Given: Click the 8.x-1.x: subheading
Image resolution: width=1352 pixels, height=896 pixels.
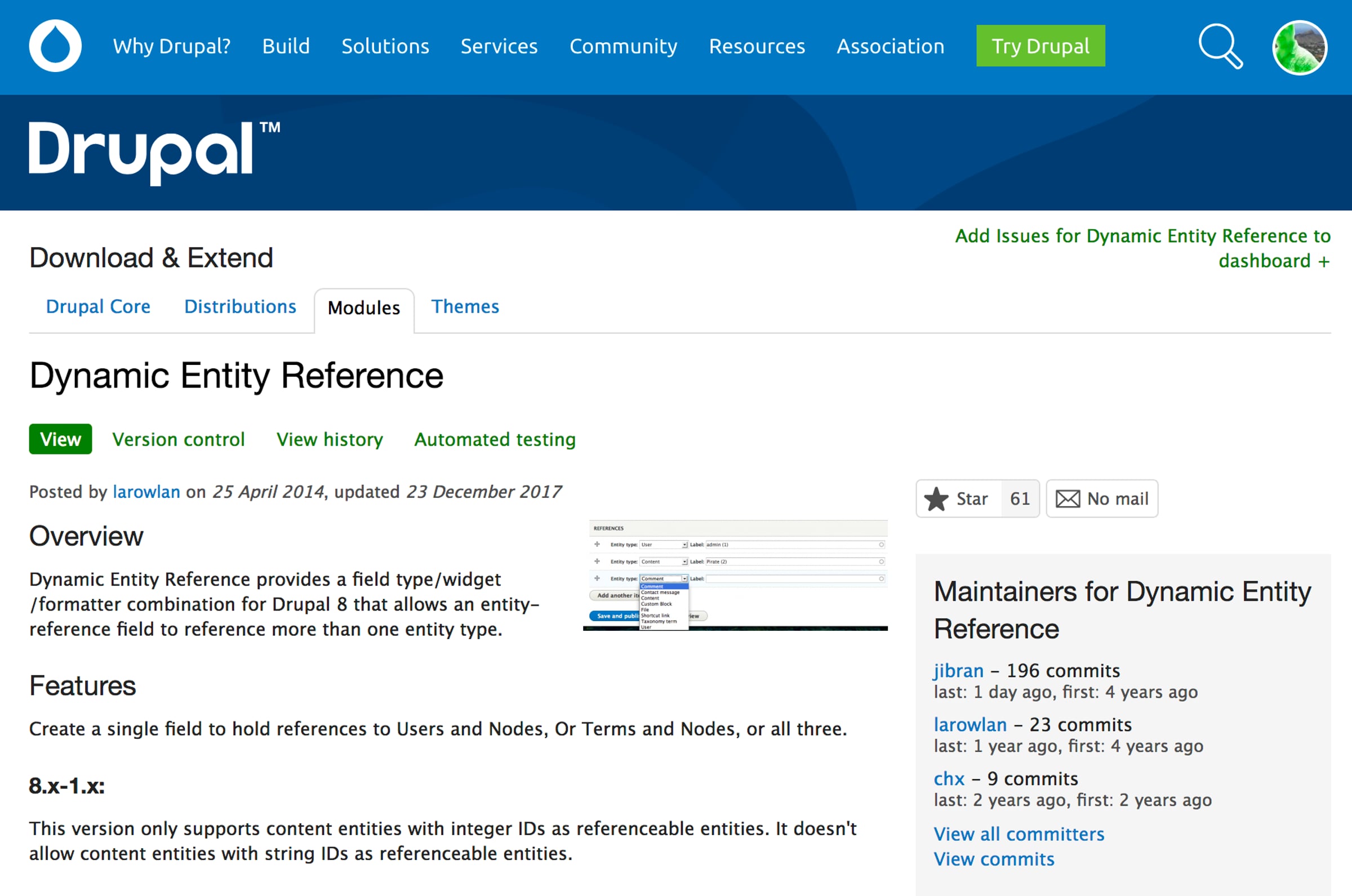Looking at the screenshot, I should 67,786.
